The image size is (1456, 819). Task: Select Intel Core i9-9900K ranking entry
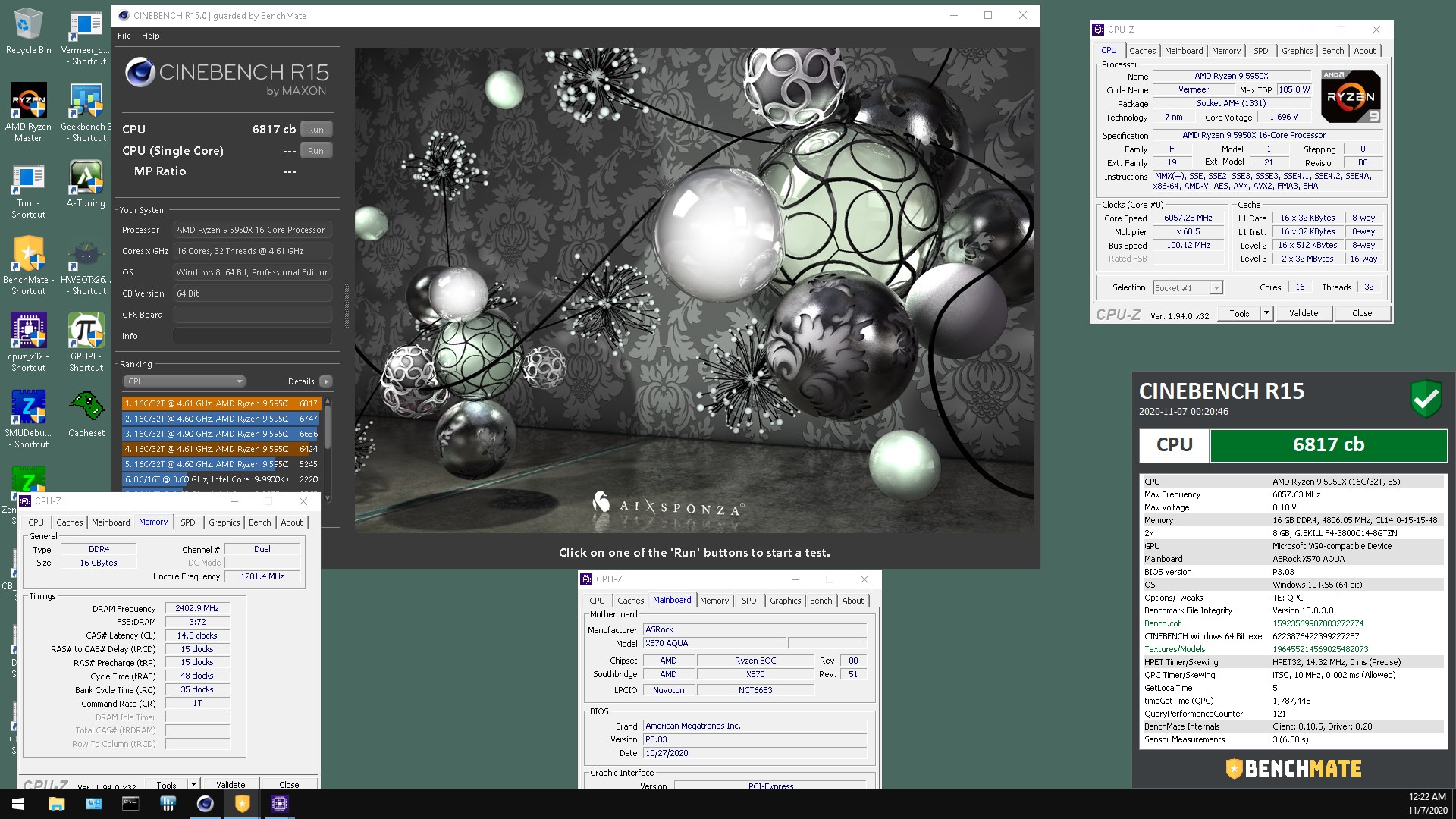coord(221,479)
